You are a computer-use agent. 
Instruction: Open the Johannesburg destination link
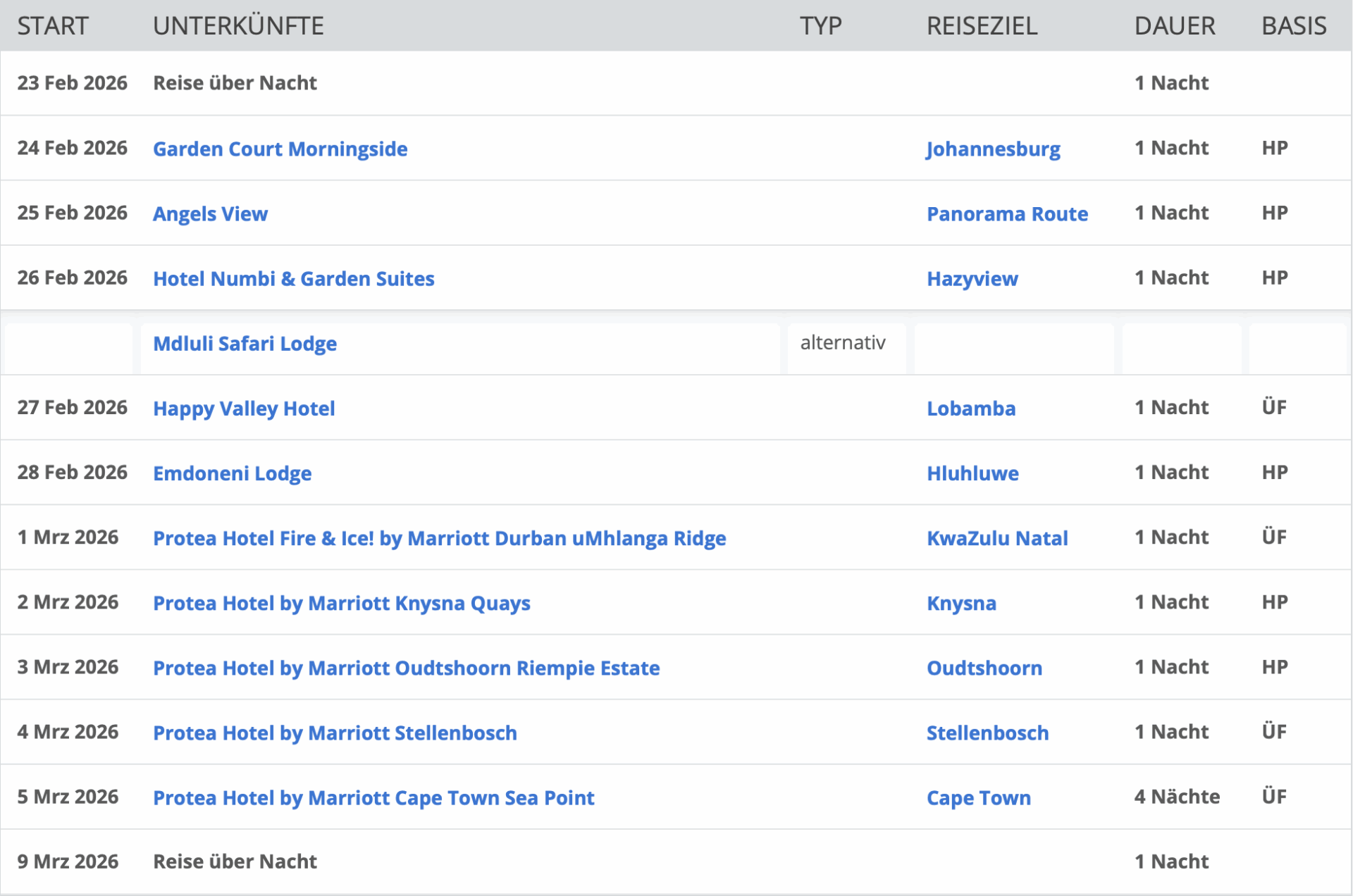(x=993, y=149)
